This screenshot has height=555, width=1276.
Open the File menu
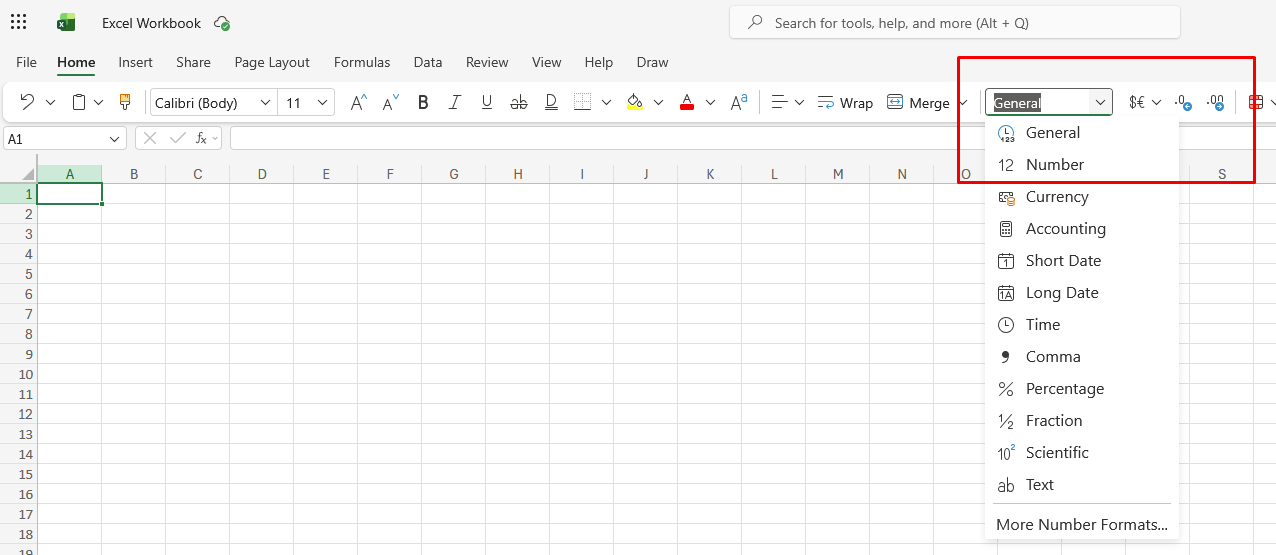pyautogui.click(x=27, y=62)
